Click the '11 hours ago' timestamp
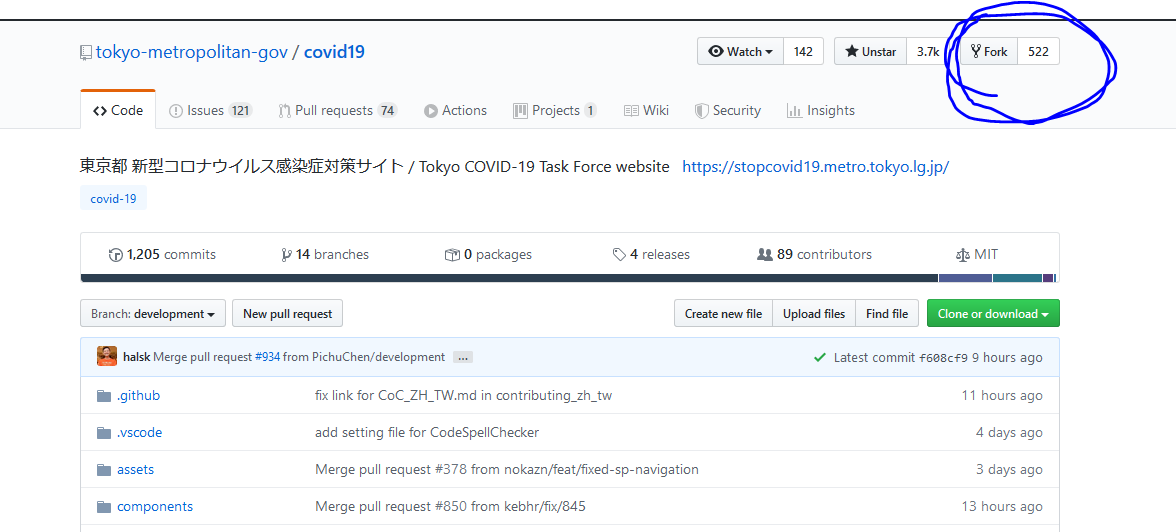The height and width of the screenshot is (532, 1176). [x=1002, y=395]
